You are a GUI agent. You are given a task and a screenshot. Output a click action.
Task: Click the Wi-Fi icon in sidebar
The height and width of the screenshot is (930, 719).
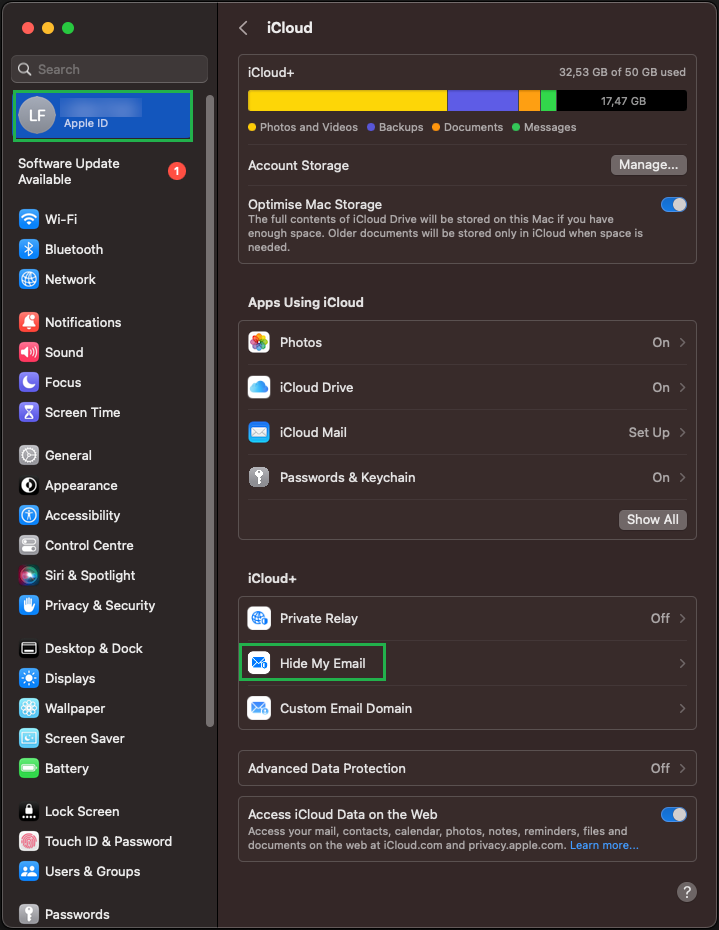[28, 219]
